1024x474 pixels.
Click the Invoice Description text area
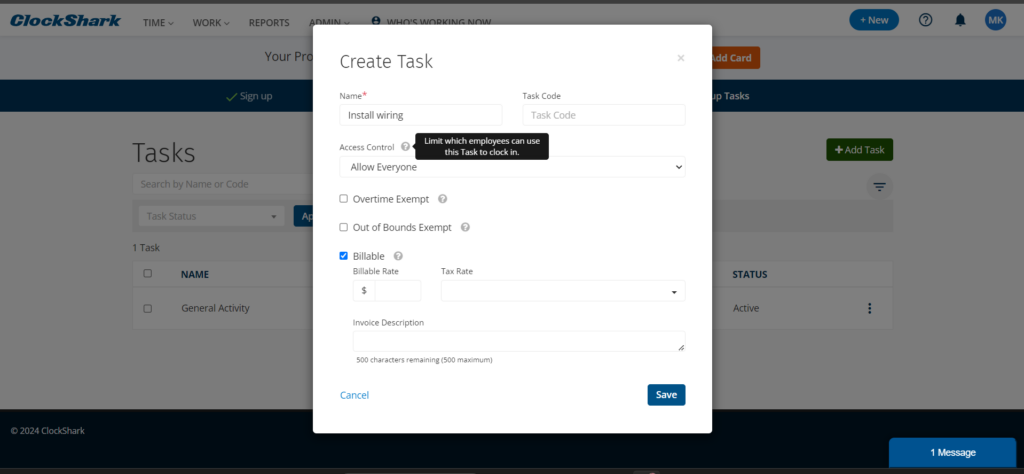click(519, 341)
